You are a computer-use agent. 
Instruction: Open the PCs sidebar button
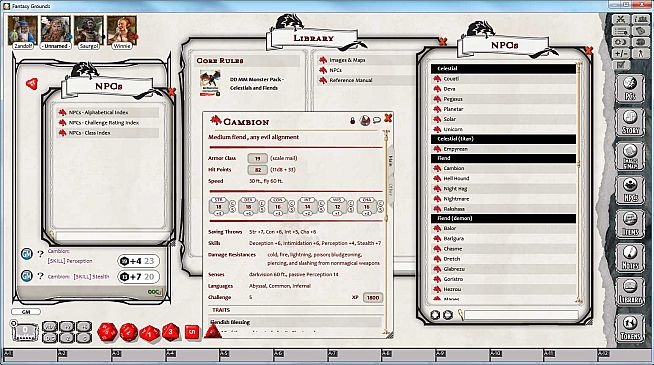630,87
